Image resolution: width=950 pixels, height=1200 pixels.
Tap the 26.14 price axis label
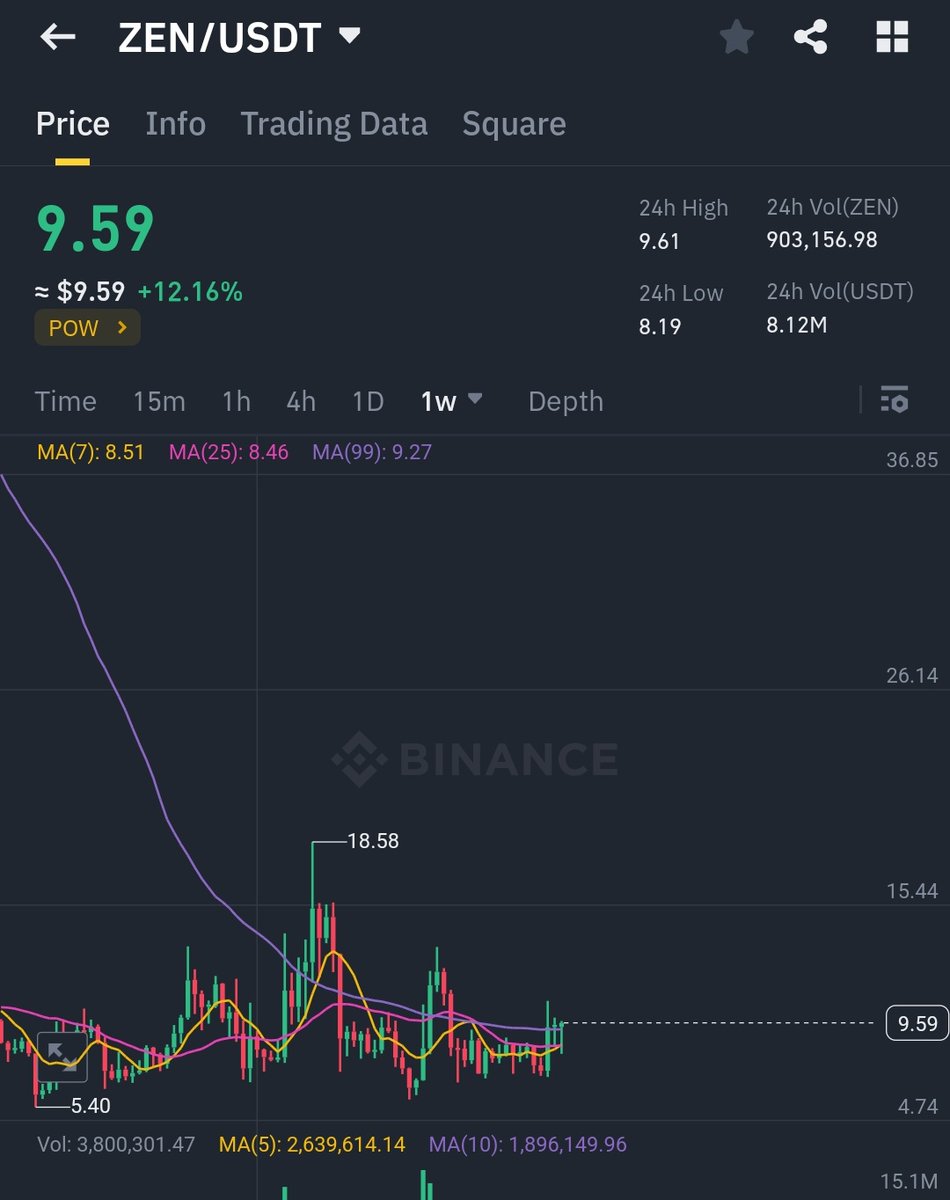912,676
